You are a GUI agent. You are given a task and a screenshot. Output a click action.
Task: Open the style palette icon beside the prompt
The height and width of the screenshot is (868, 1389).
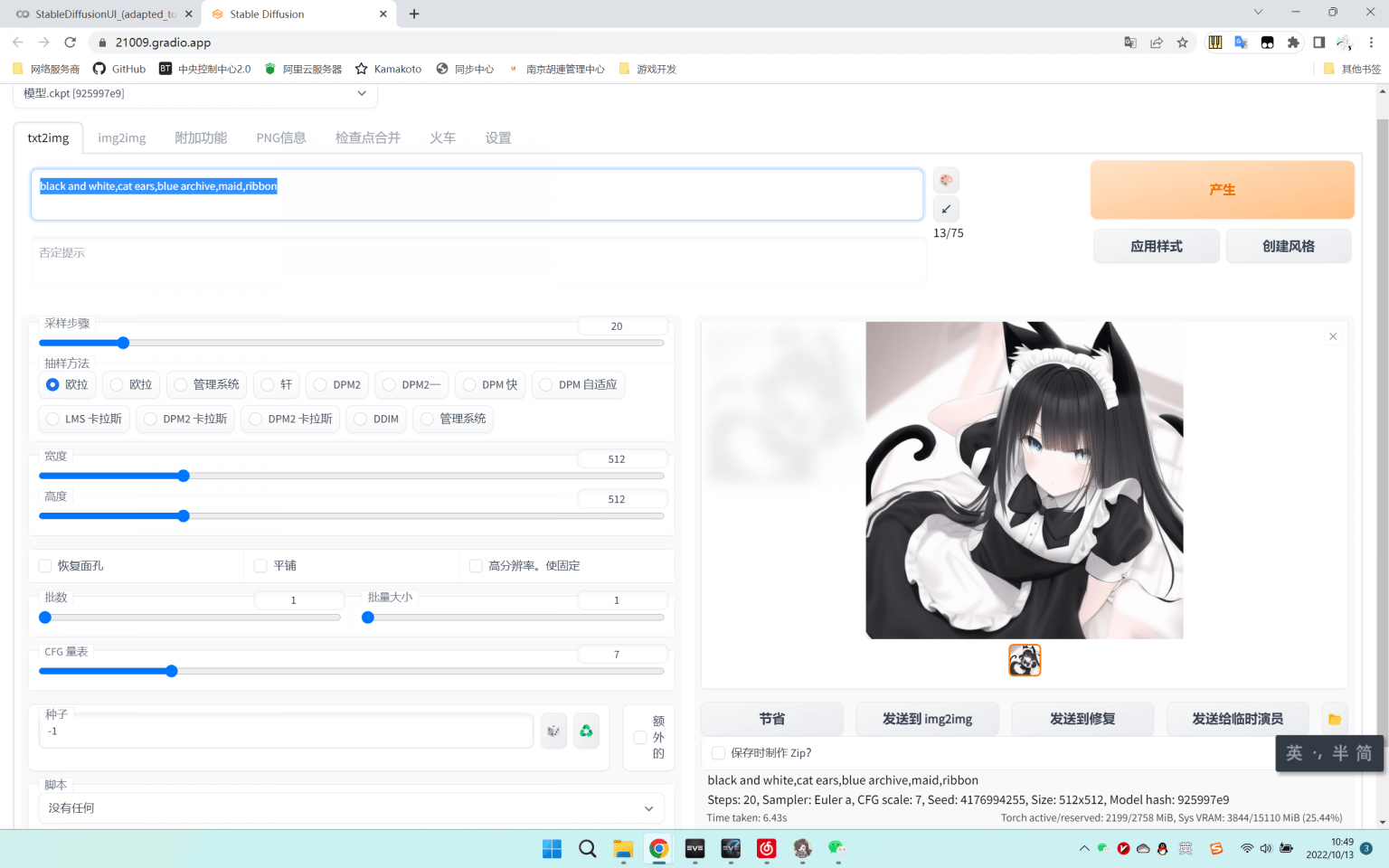click(x=946, y=180)
